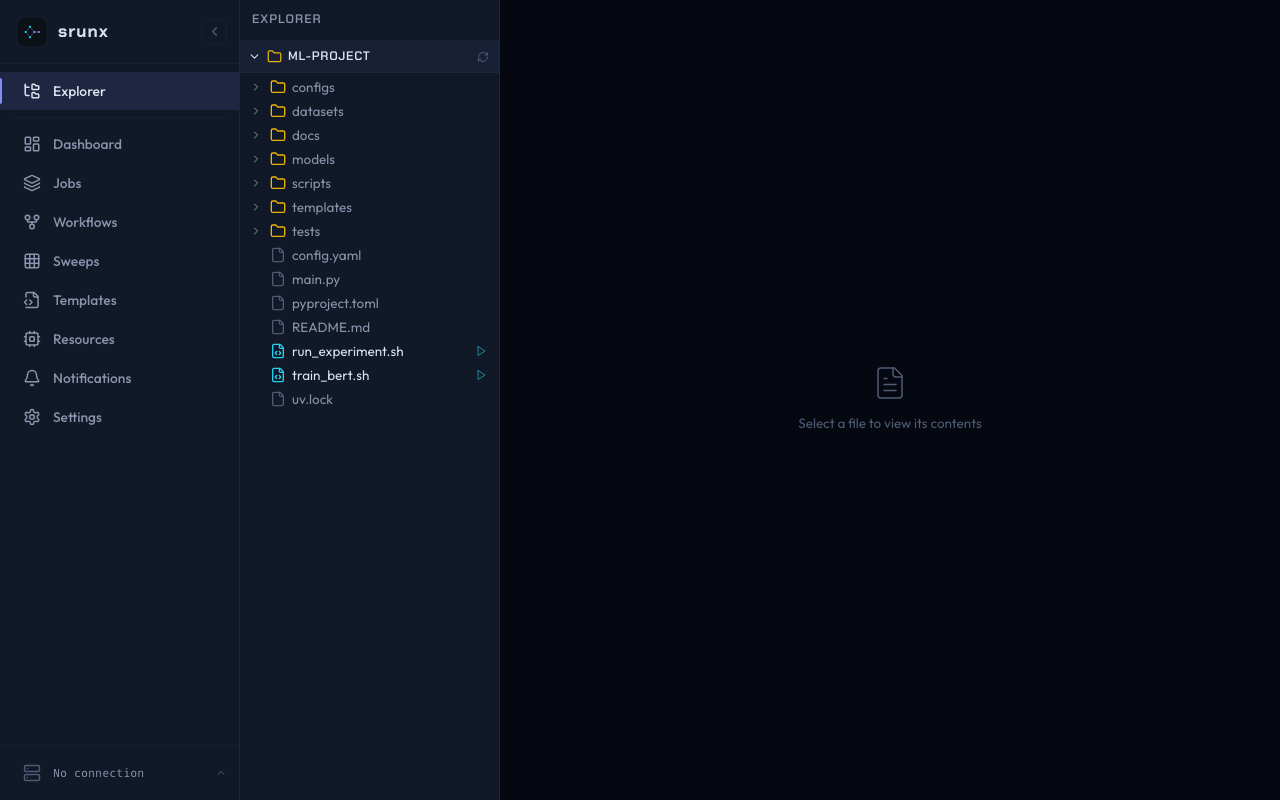Click the Sweeps grid icon
The image size is (1280, 800).
tap(32, 261)
